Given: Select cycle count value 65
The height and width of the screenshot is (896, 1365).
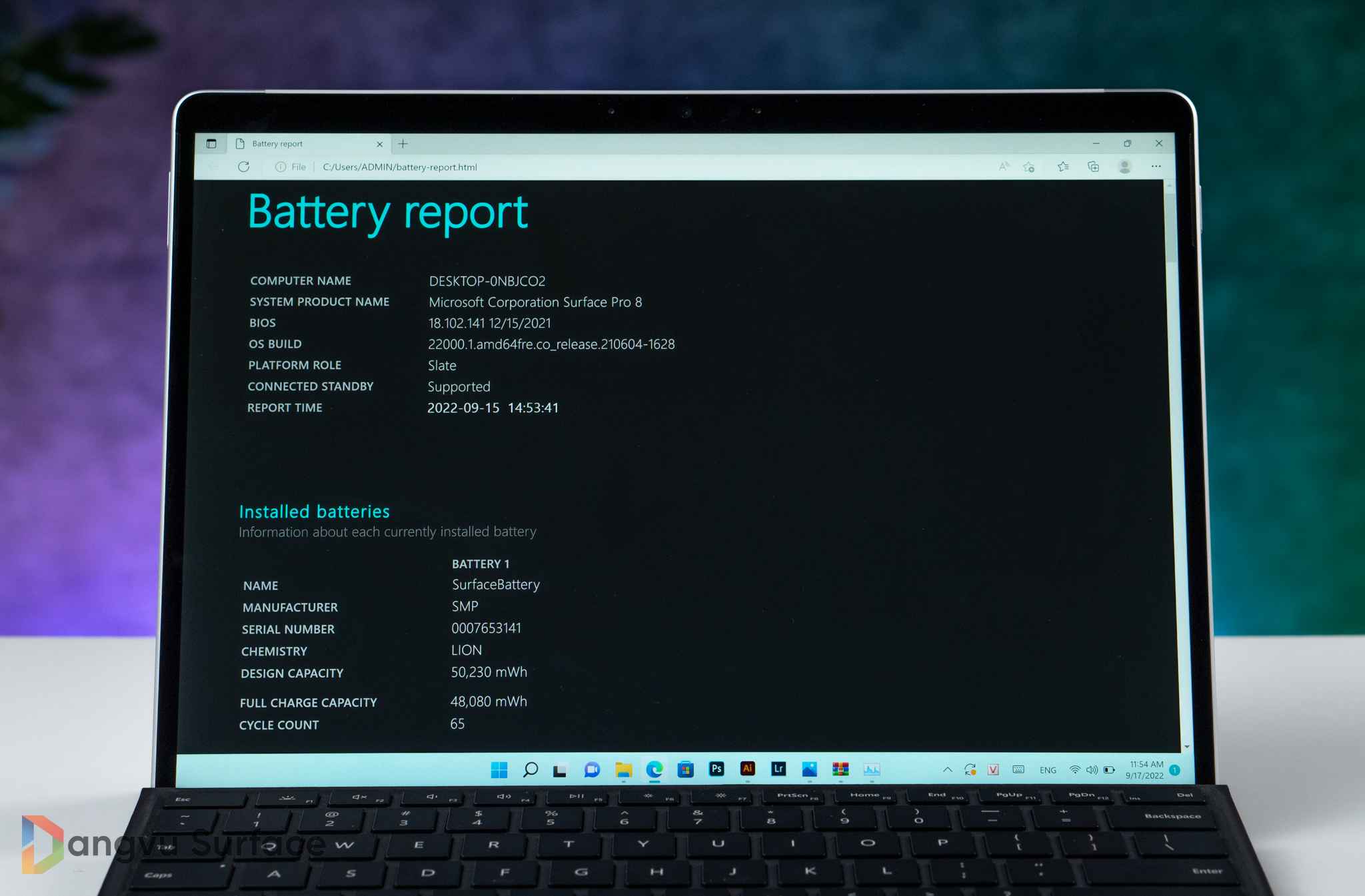Looking at the screenshot, I should [x=457, y=724].
